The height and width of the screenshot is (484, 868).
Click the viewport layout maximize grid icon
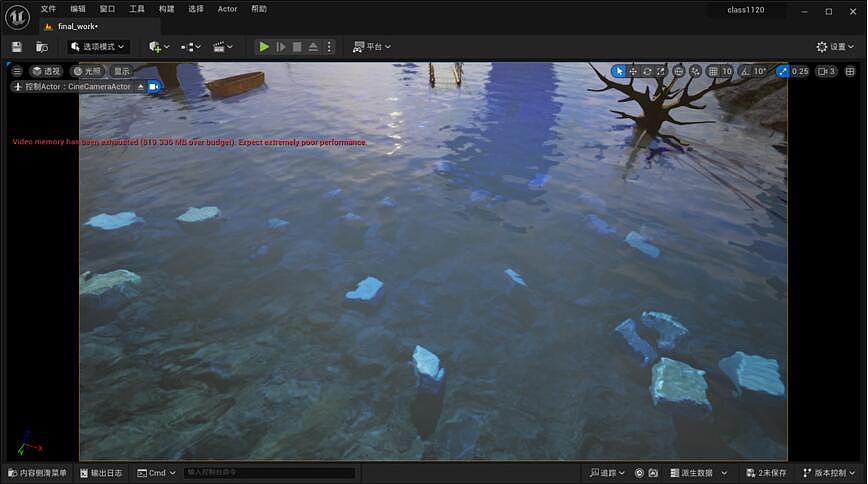tap(850, 71)
